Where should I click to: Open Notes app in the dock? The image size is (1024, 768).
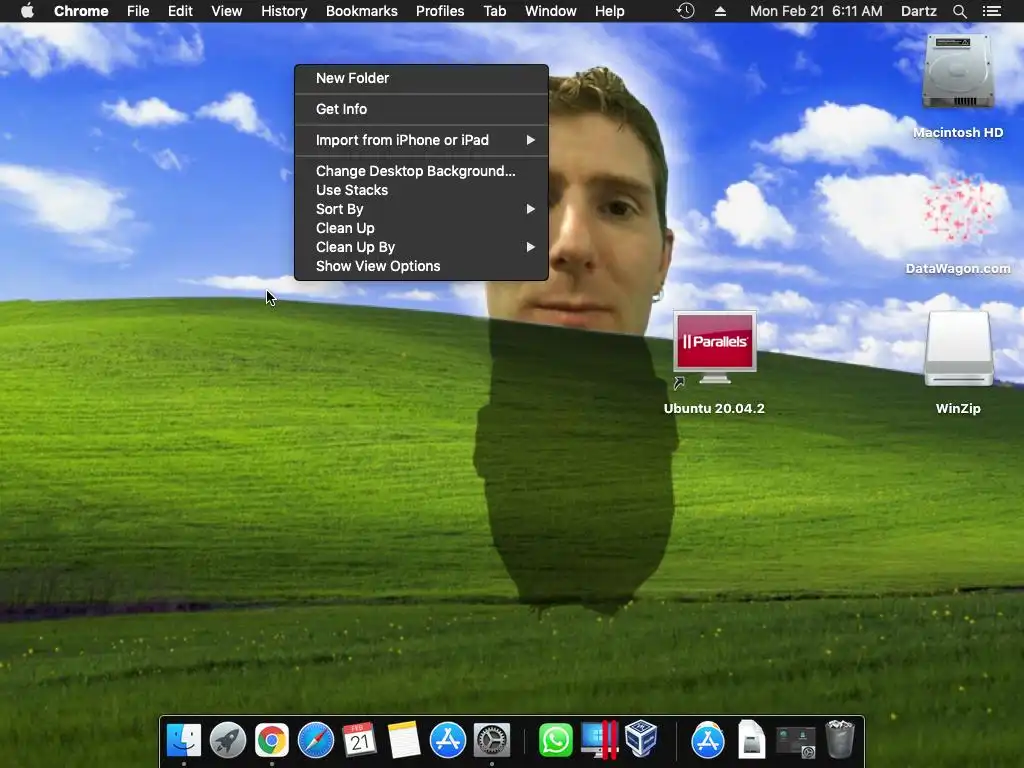[404, 740]
